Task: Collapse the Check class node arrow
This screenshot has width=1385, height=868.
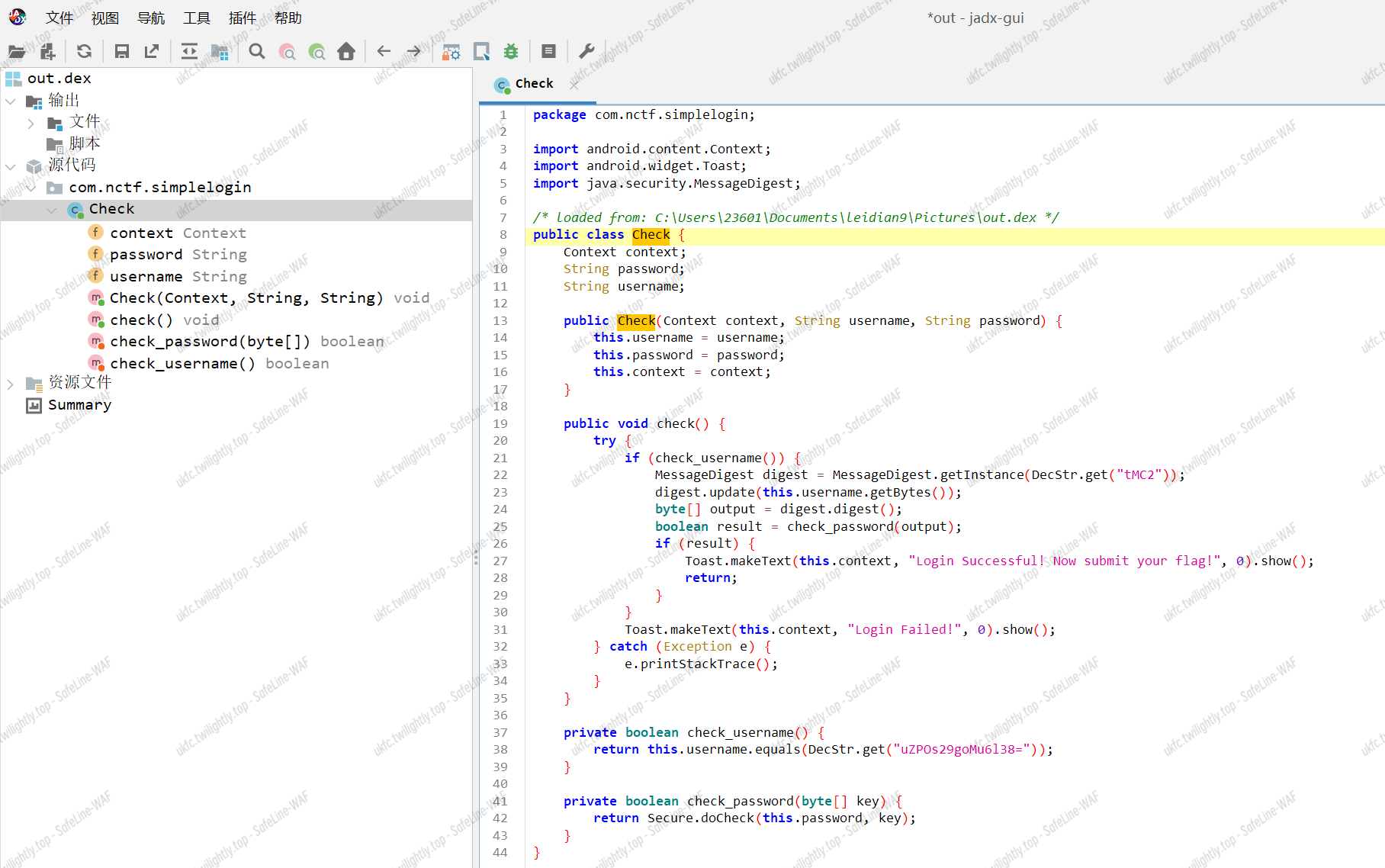Action: 52,210
